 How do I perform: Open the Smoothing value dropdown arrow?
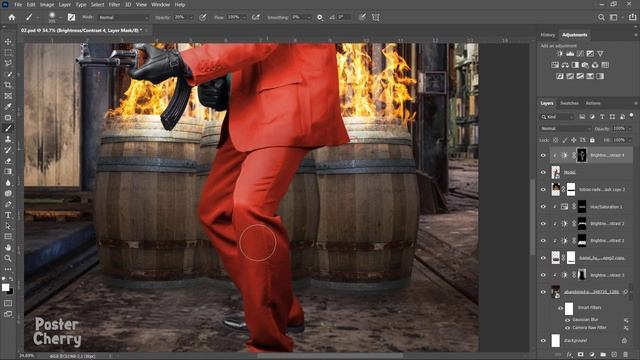tap(308, 18)
